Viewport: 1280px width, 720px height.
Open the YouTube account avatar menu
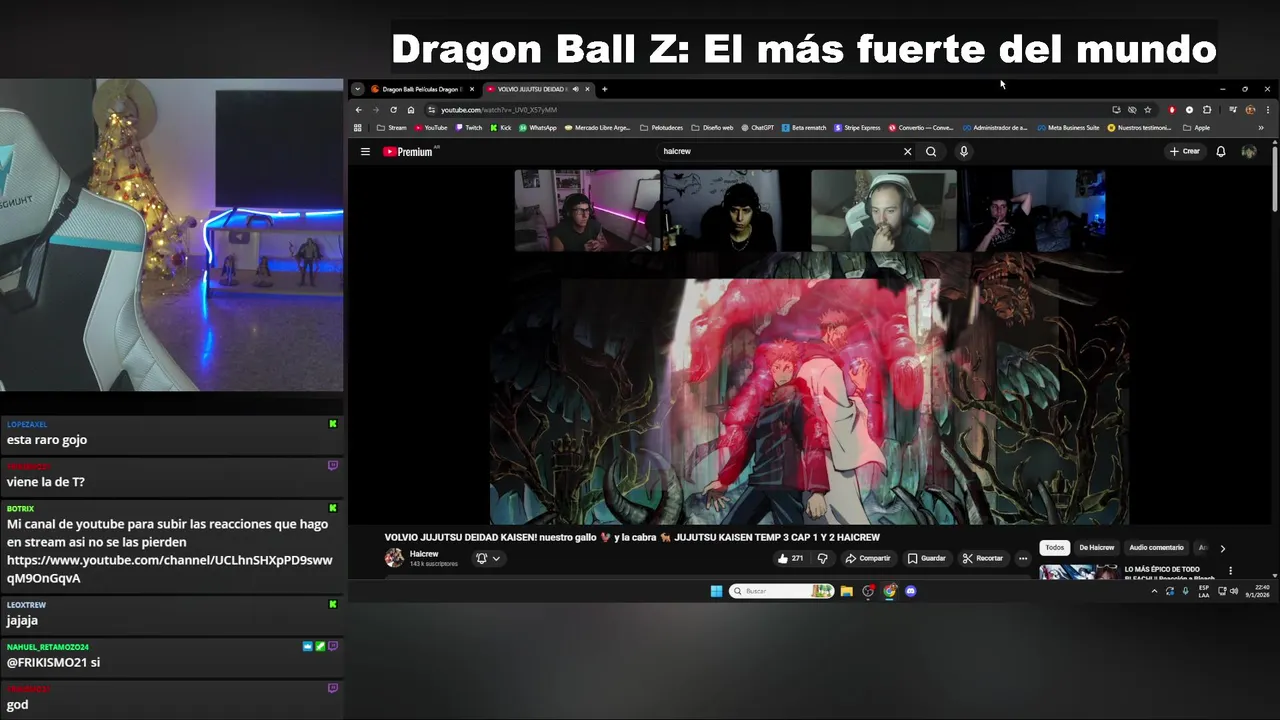1249,152
